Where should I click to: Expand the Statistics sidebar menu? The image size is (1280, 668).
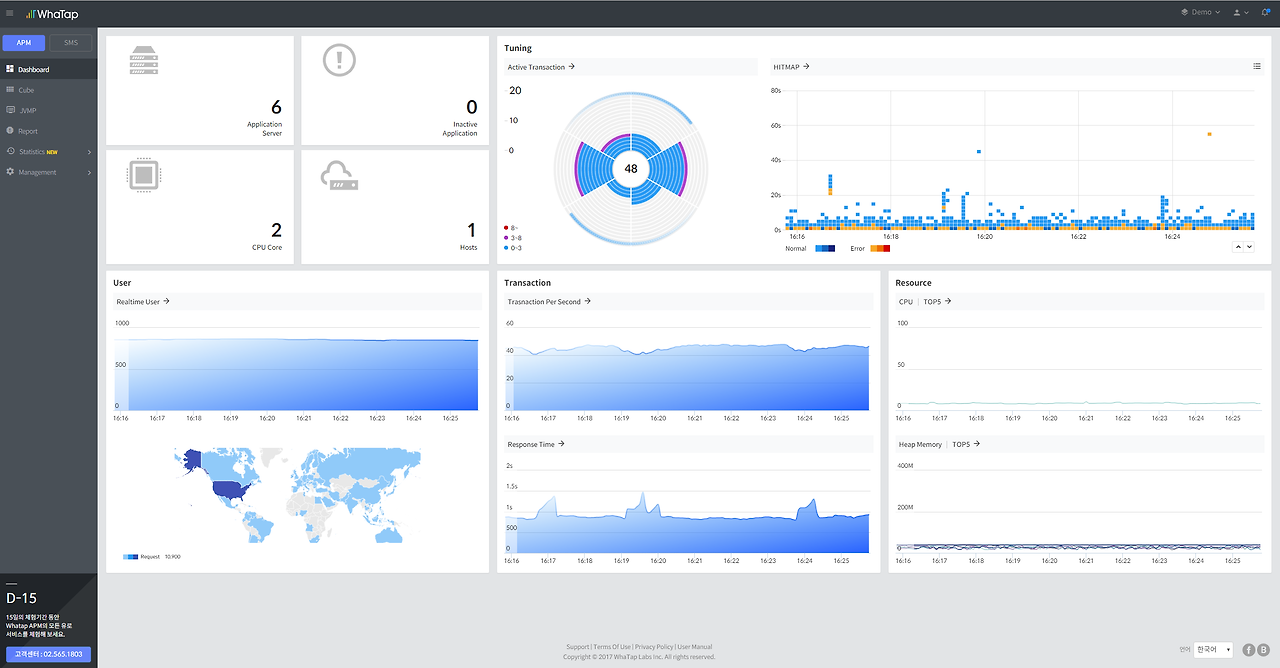point(49,152)
